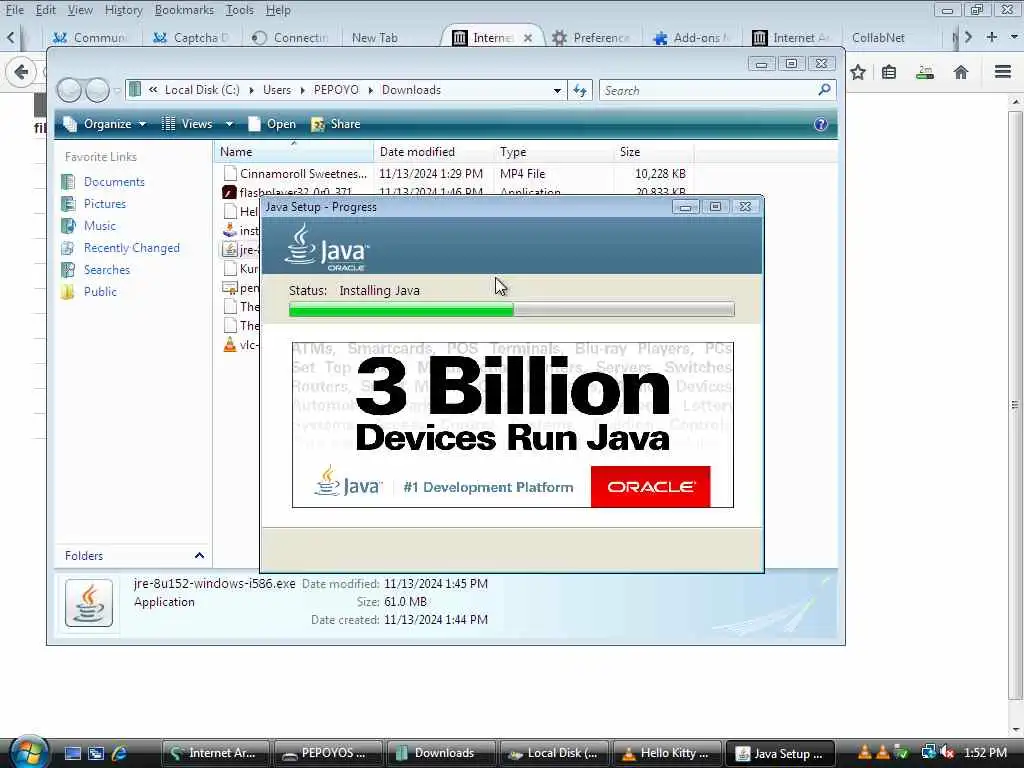This screenshot has width=1024, height=768.
Task: Expand the Folders pane chevron
Action: [x=199, y=556]
